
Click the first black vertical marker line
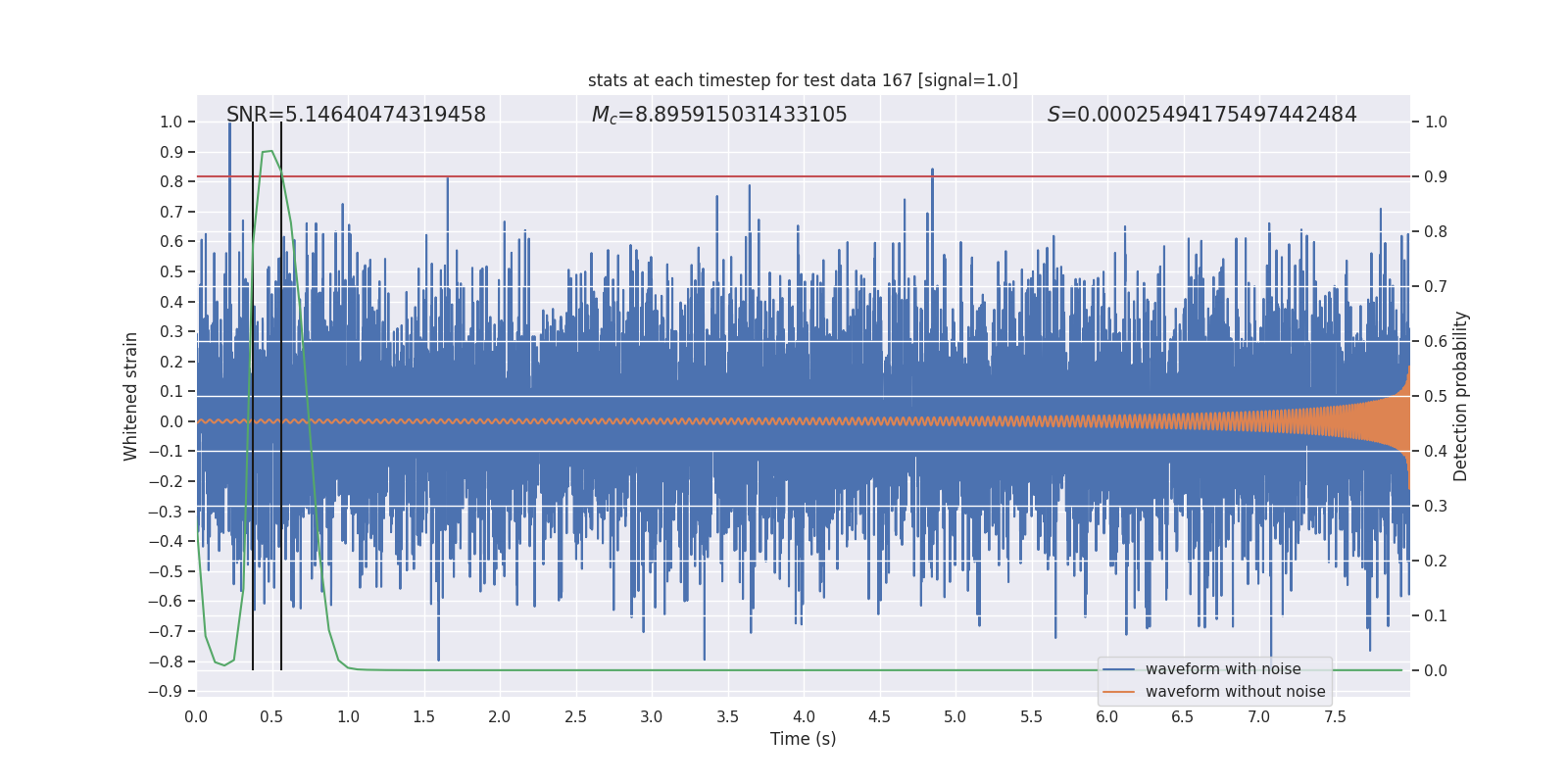coord(253,396)
